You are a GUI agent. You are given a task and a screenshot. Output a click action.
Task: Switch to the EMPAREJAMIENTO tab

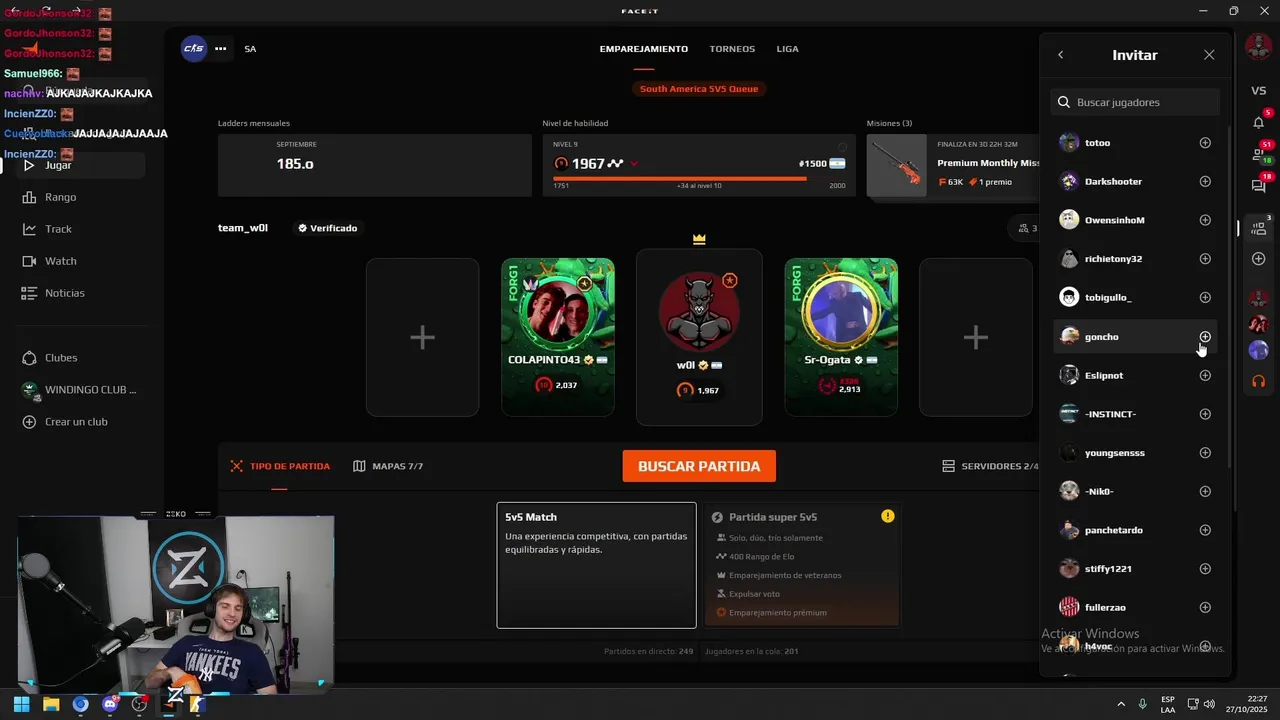tap(644, 49)
